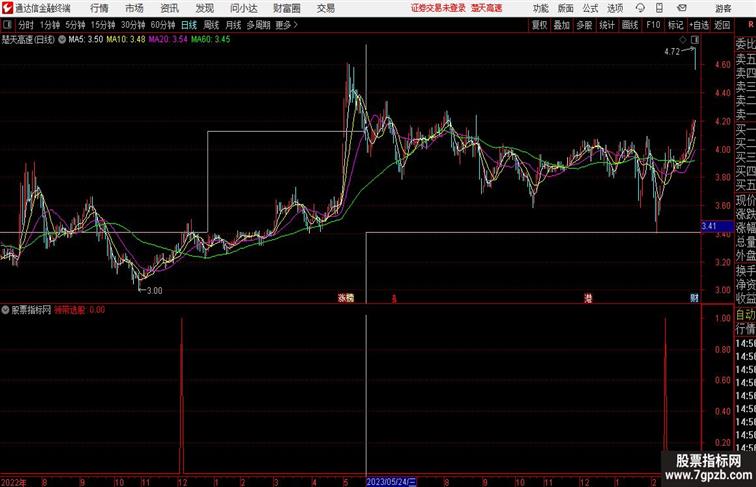Click the mobile phone icon
This screenshot has width=756, height=487.
pos(659,8)
